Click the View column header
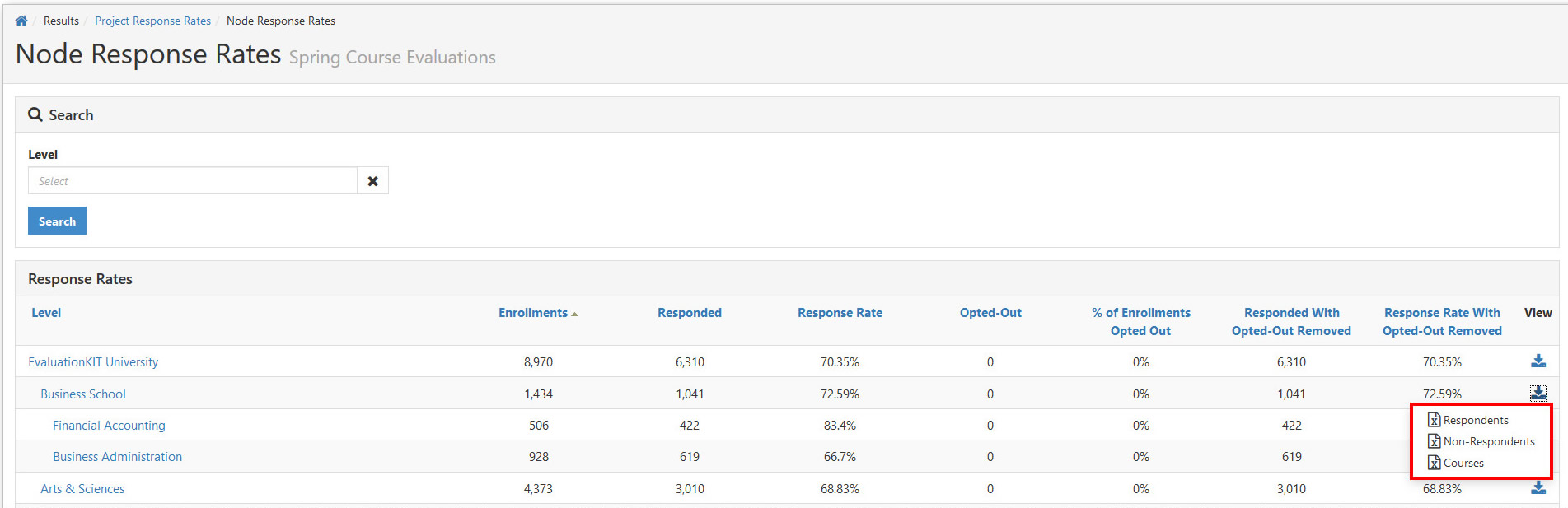Screen dimensions: 1568x508 [x=1538, y=313]
